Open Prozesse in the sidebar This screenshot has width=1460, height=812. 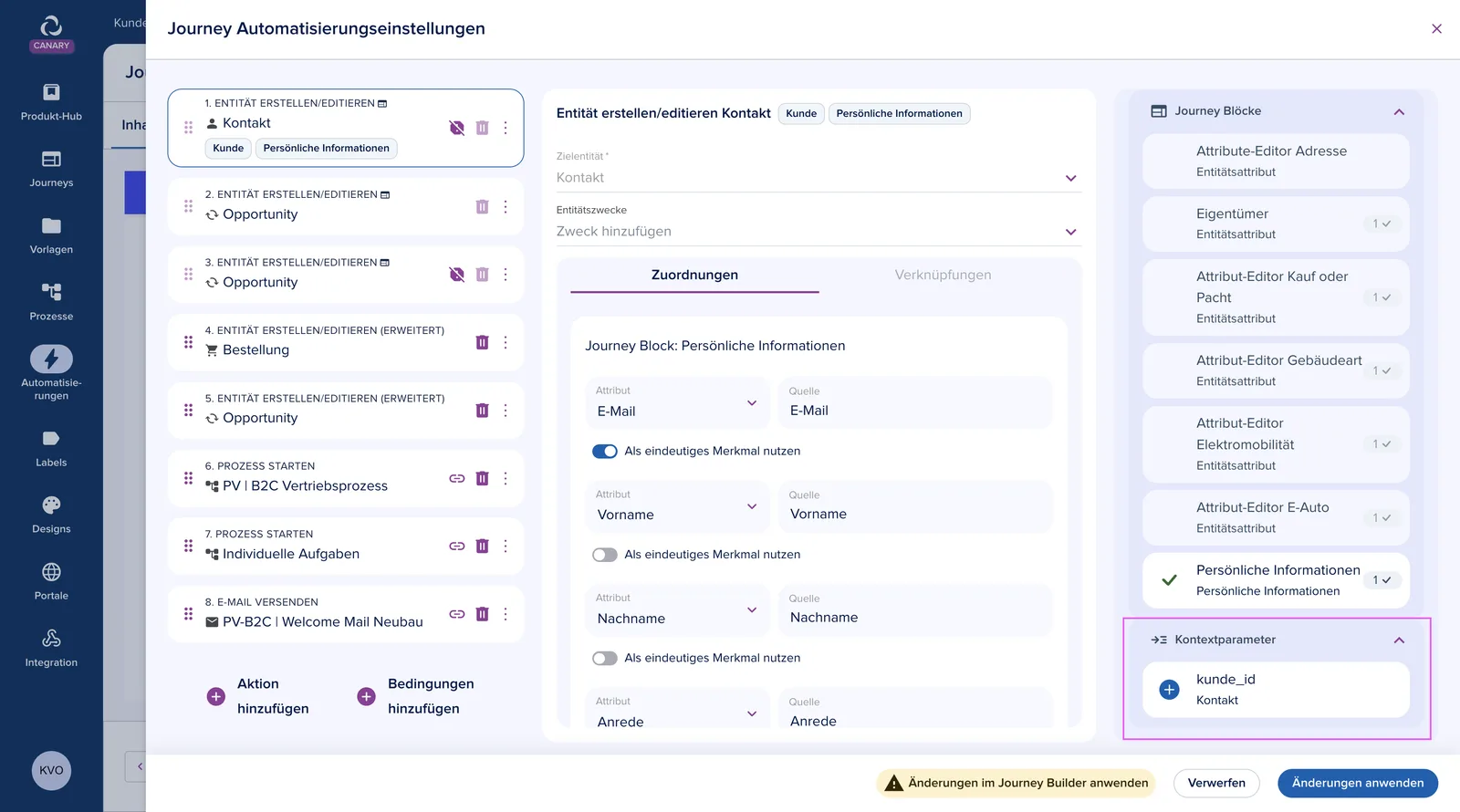pos(51,302)
